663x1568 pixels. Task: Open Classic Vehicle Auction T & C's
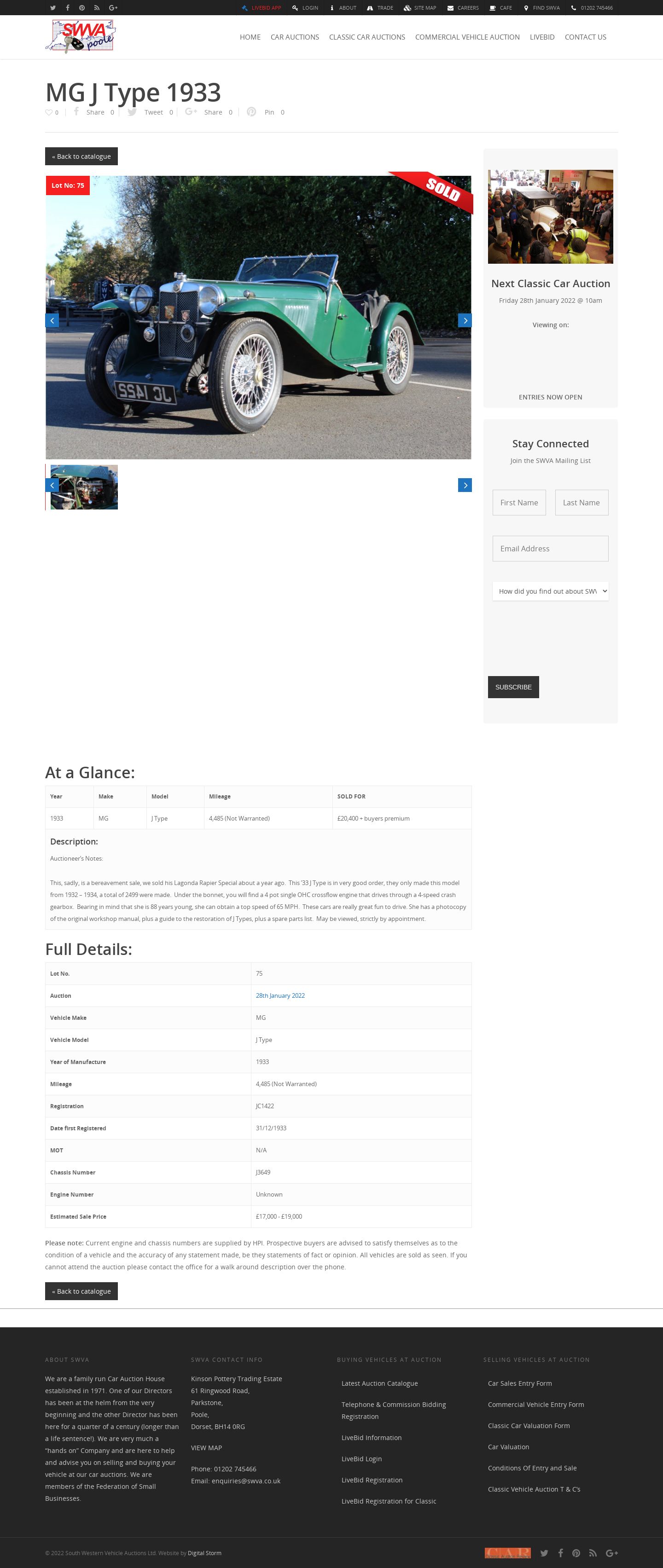coord(534,1489)
